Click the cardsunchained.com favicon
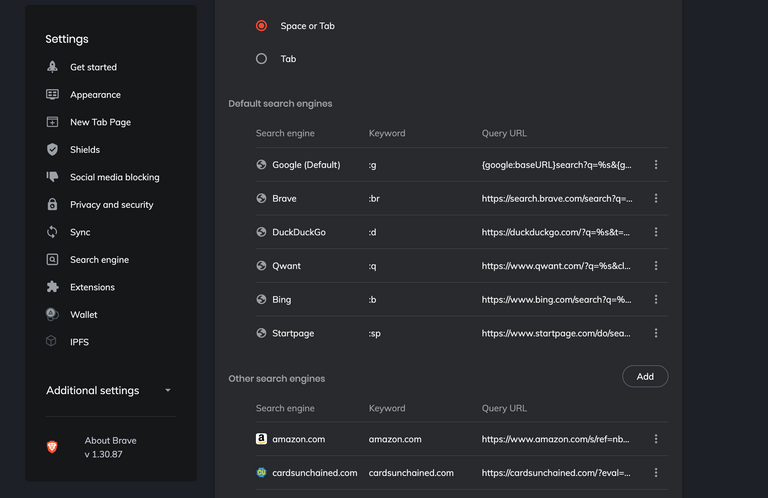768x498 pixels. (x=262, y=473)
